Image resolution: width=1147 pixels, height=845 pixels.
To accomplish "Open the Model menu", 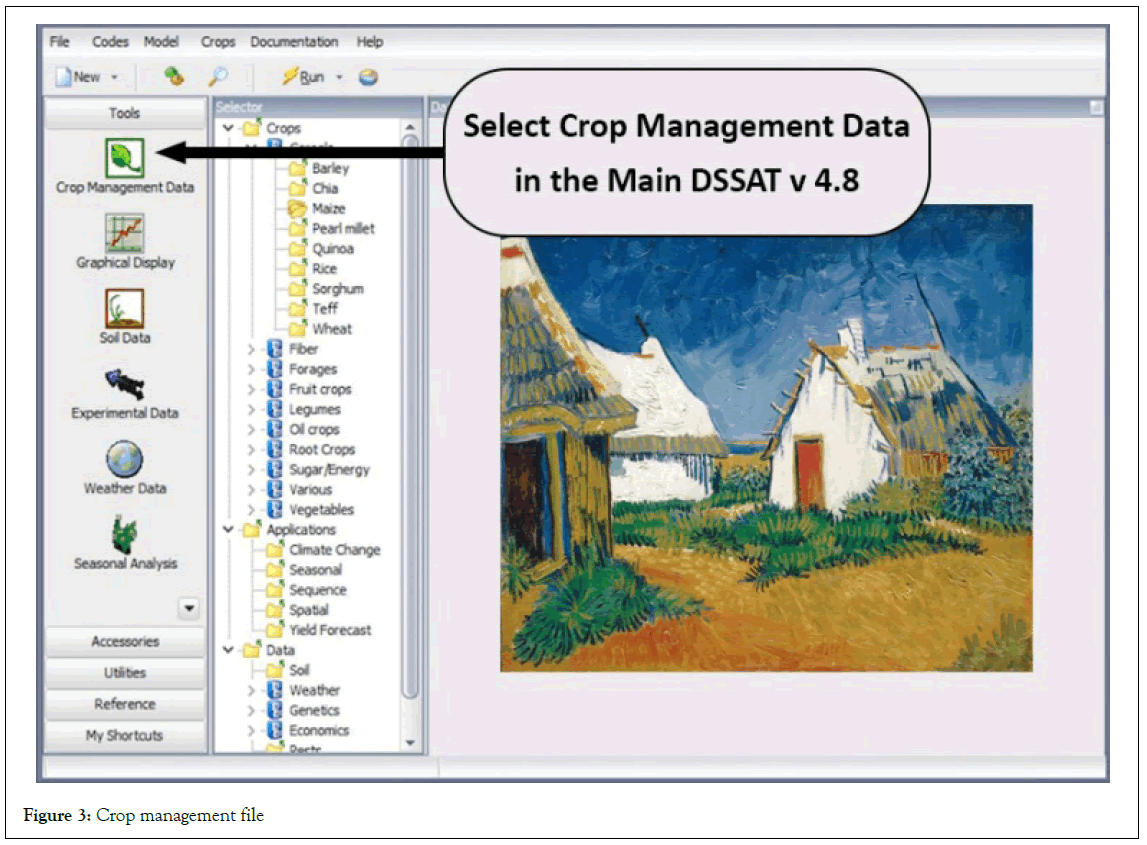I will coord(161,42).
